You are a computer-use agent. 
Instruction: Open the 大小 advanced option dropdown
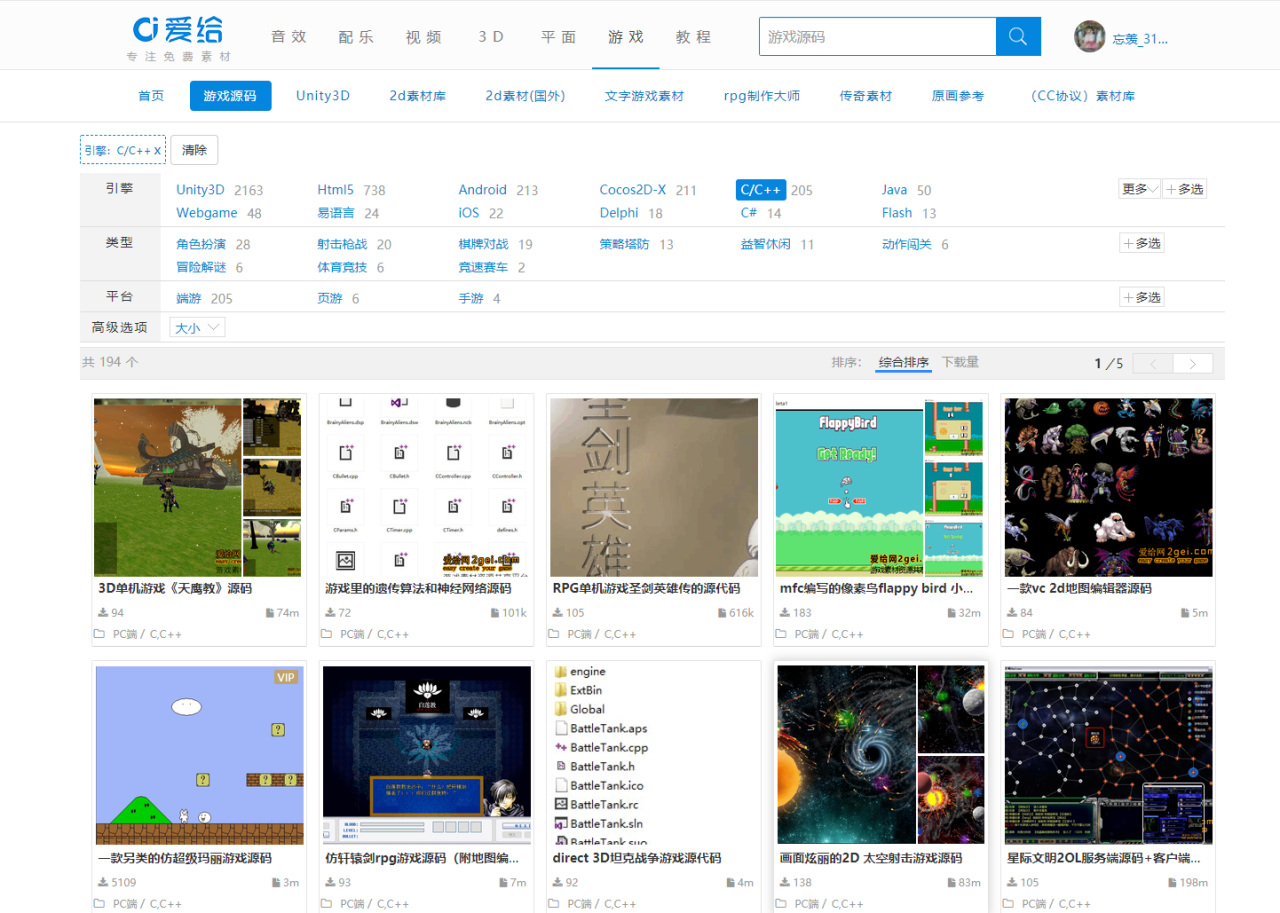click(197, 327)
